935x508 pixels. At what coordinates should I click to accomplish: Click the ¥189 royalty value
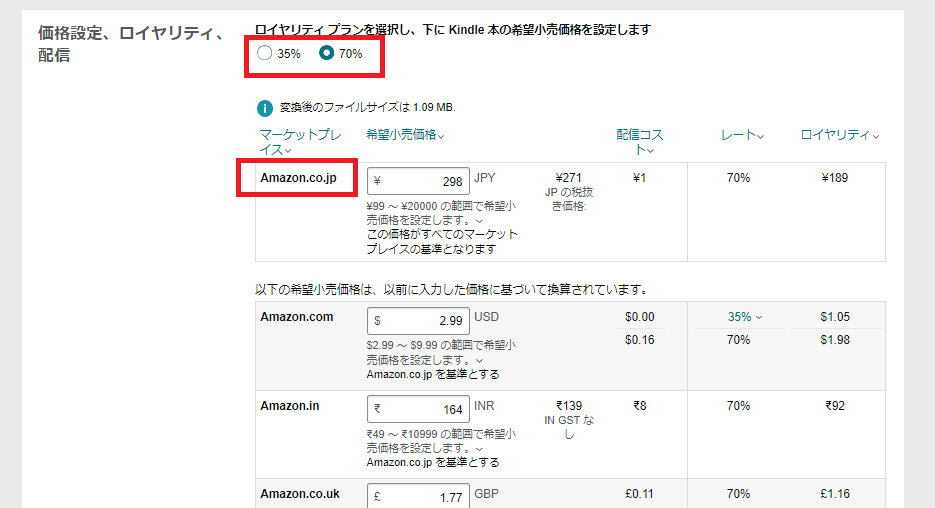834,178
